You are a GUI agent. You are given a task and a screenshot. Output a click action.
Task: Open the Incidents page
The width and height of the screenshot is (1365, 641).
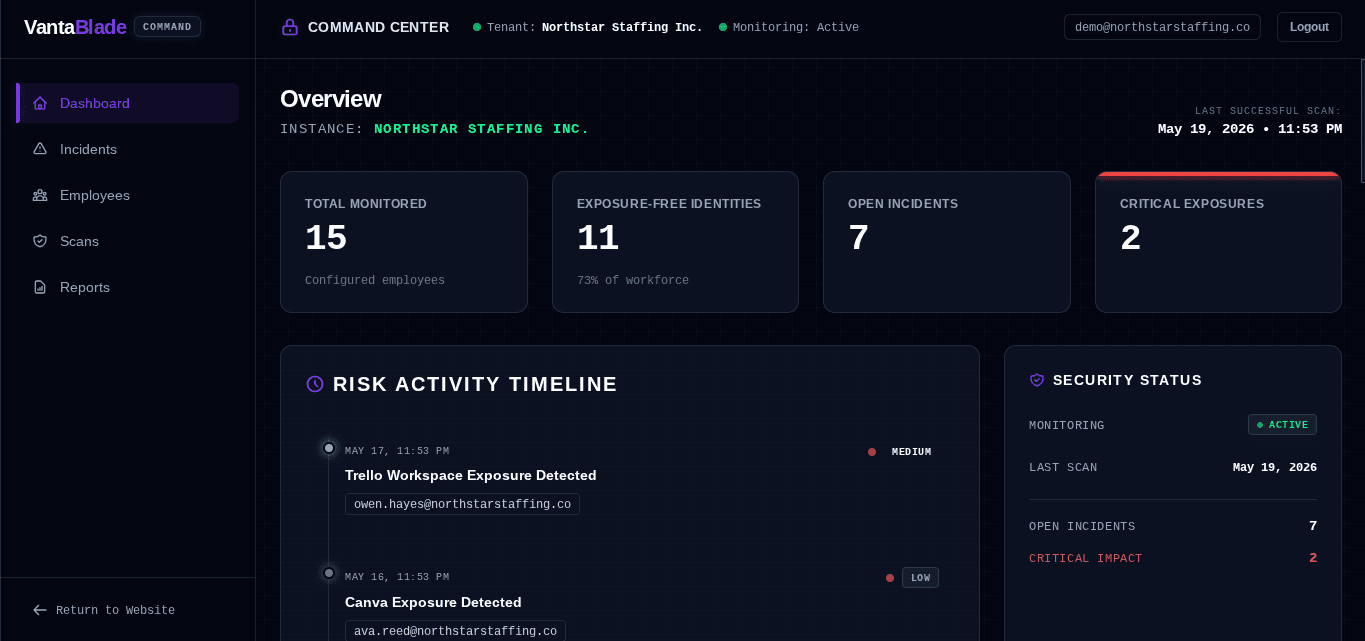128,149
